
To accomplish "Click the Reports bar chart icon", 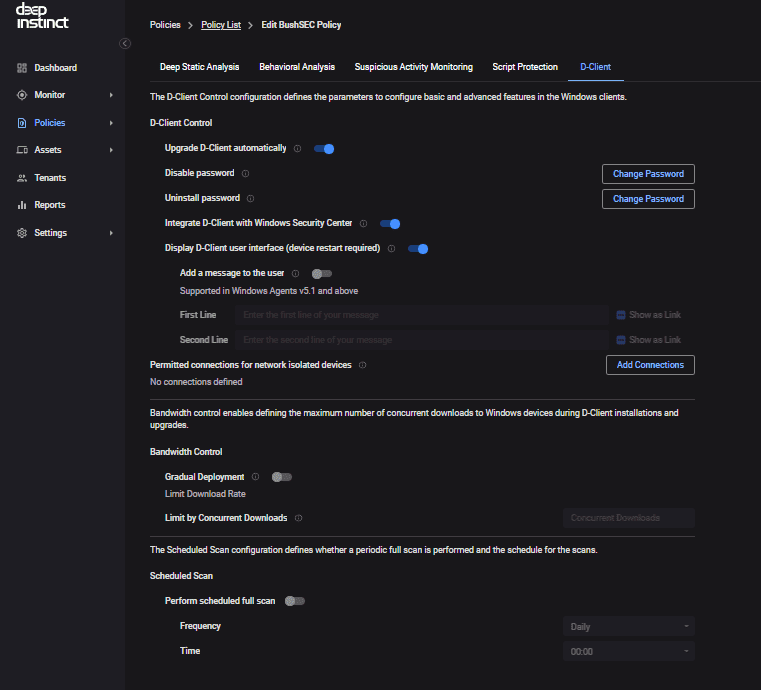I will coord(22,205).
